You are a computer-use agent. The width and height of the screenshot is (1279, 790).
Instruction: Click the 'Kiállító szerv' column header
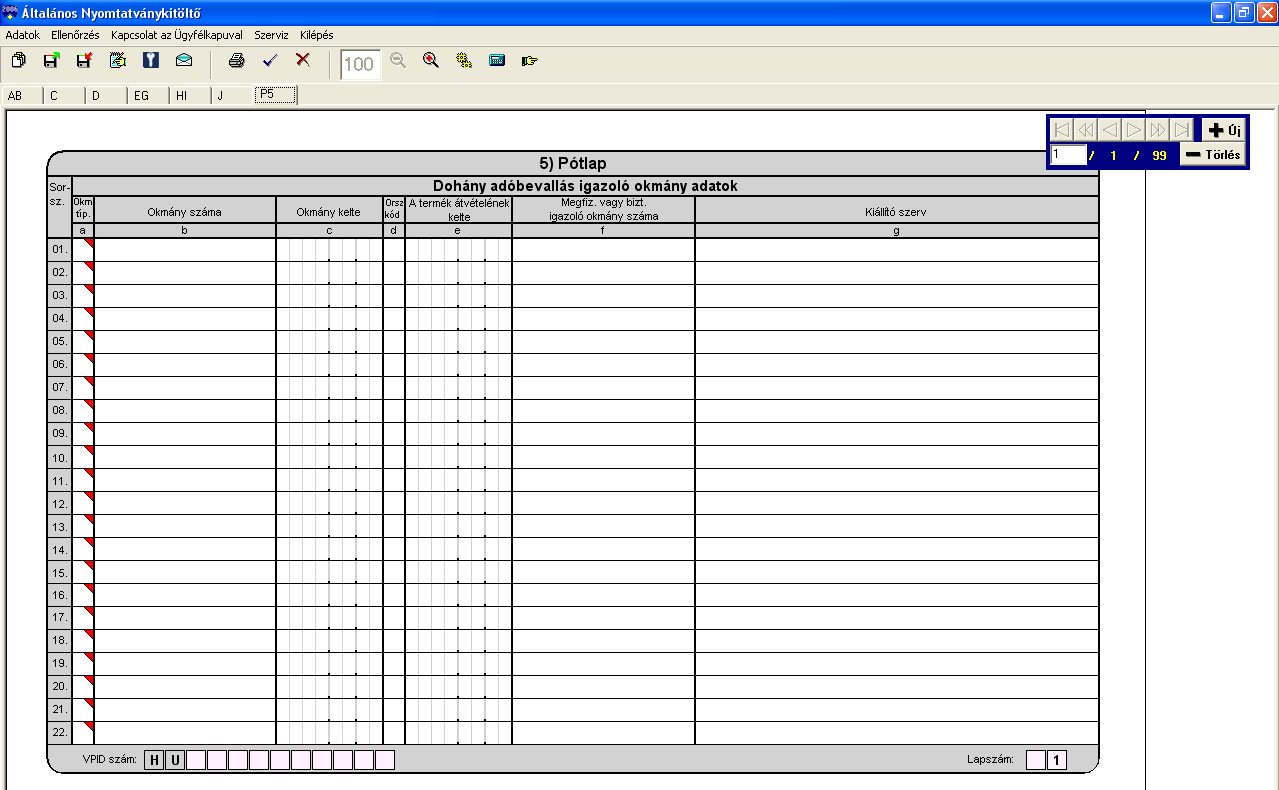coord(896,212)
